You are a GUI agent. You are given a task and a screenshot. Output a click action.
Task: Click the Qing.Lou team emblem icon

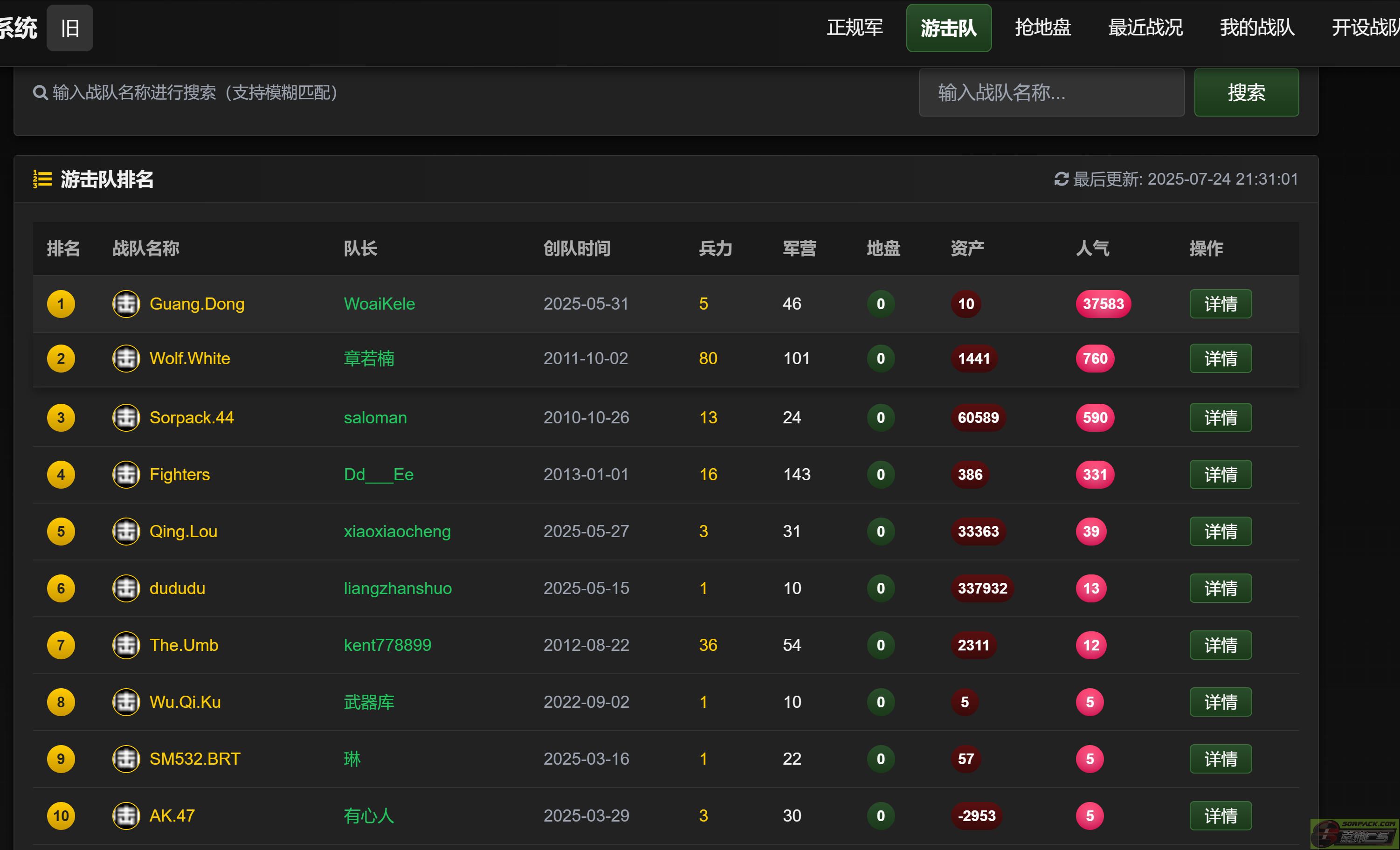tap(126, 531)
